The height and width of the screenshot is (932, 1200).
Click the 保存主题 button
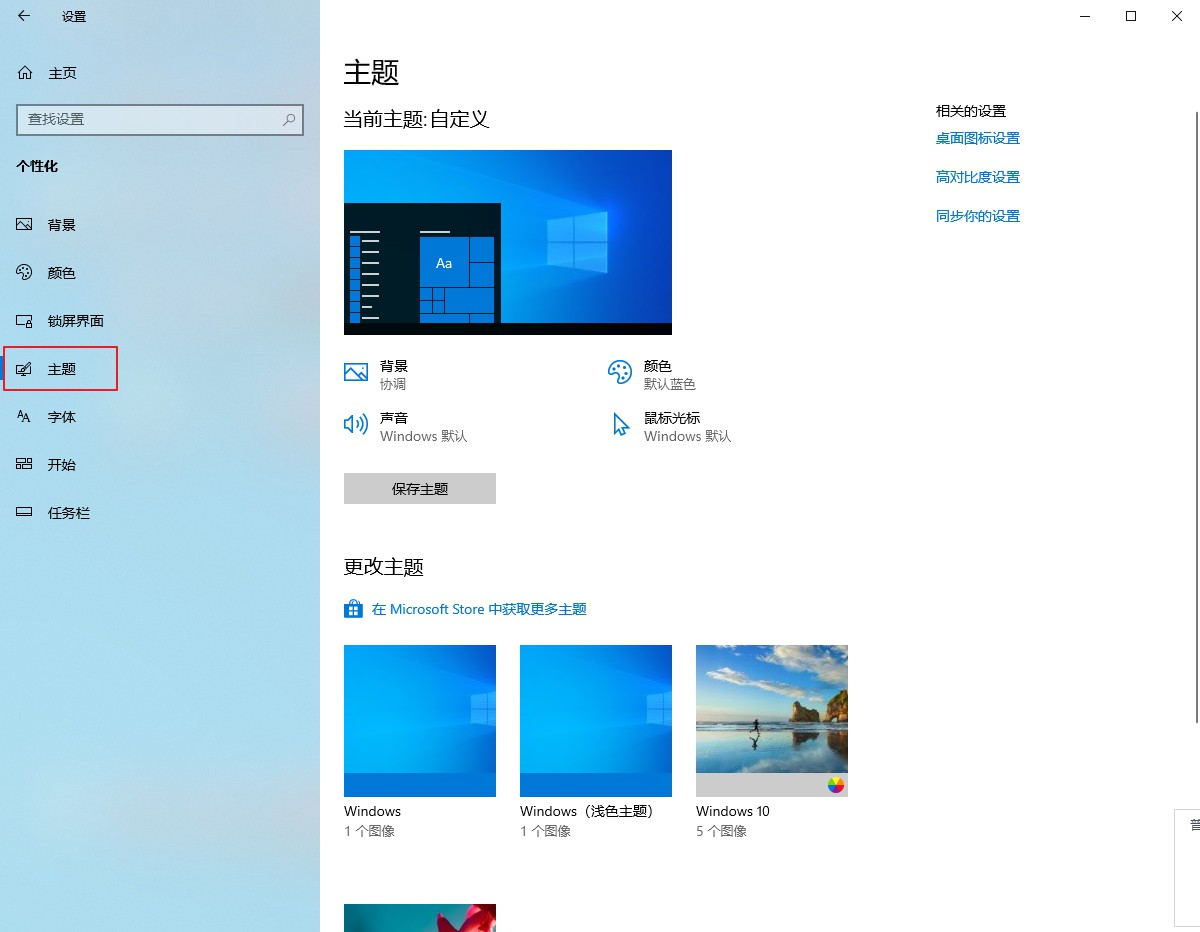420,489
